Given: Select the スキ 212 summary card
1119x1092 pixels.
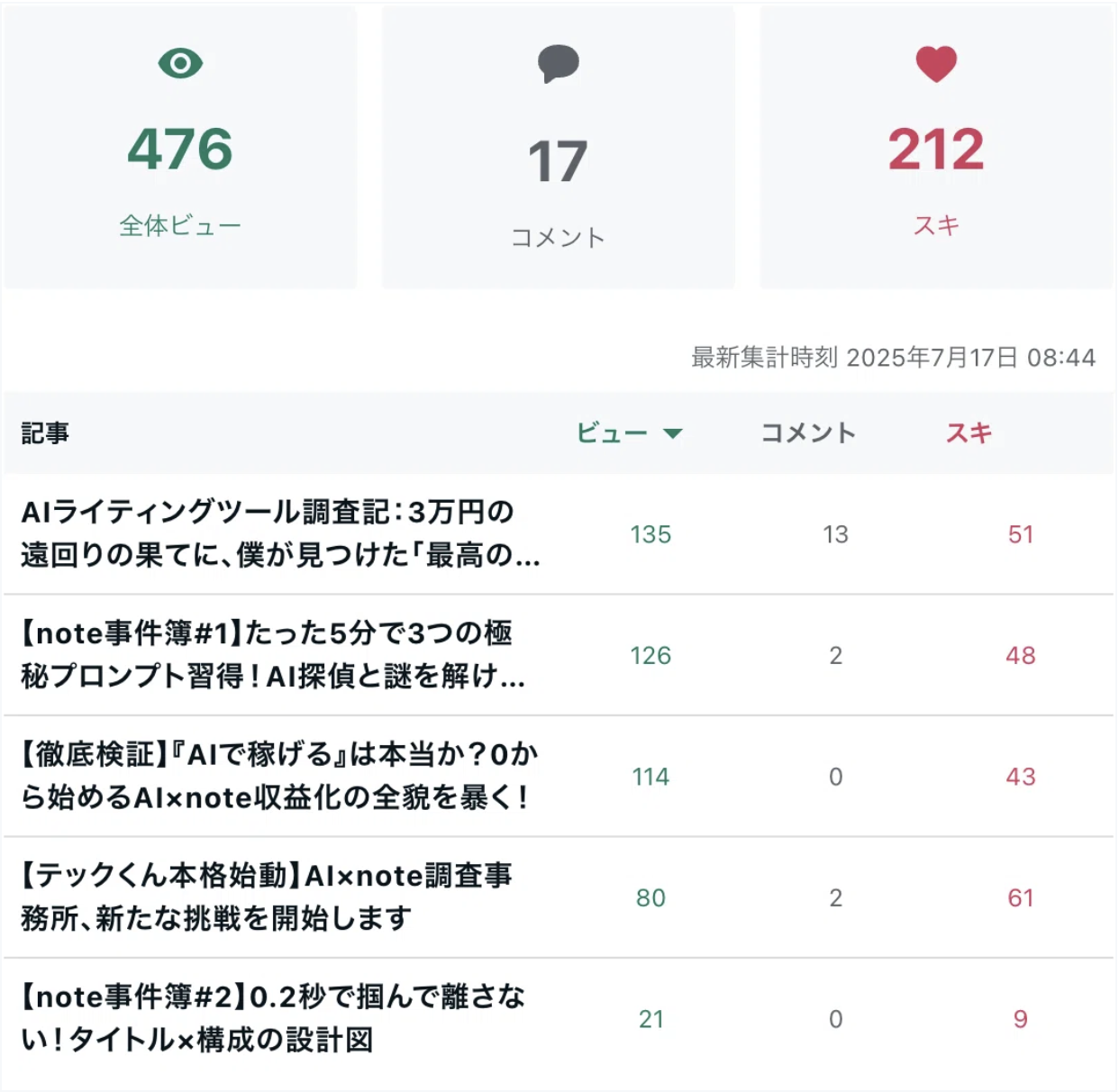Looking at the screenshot, I should point(936,148).
